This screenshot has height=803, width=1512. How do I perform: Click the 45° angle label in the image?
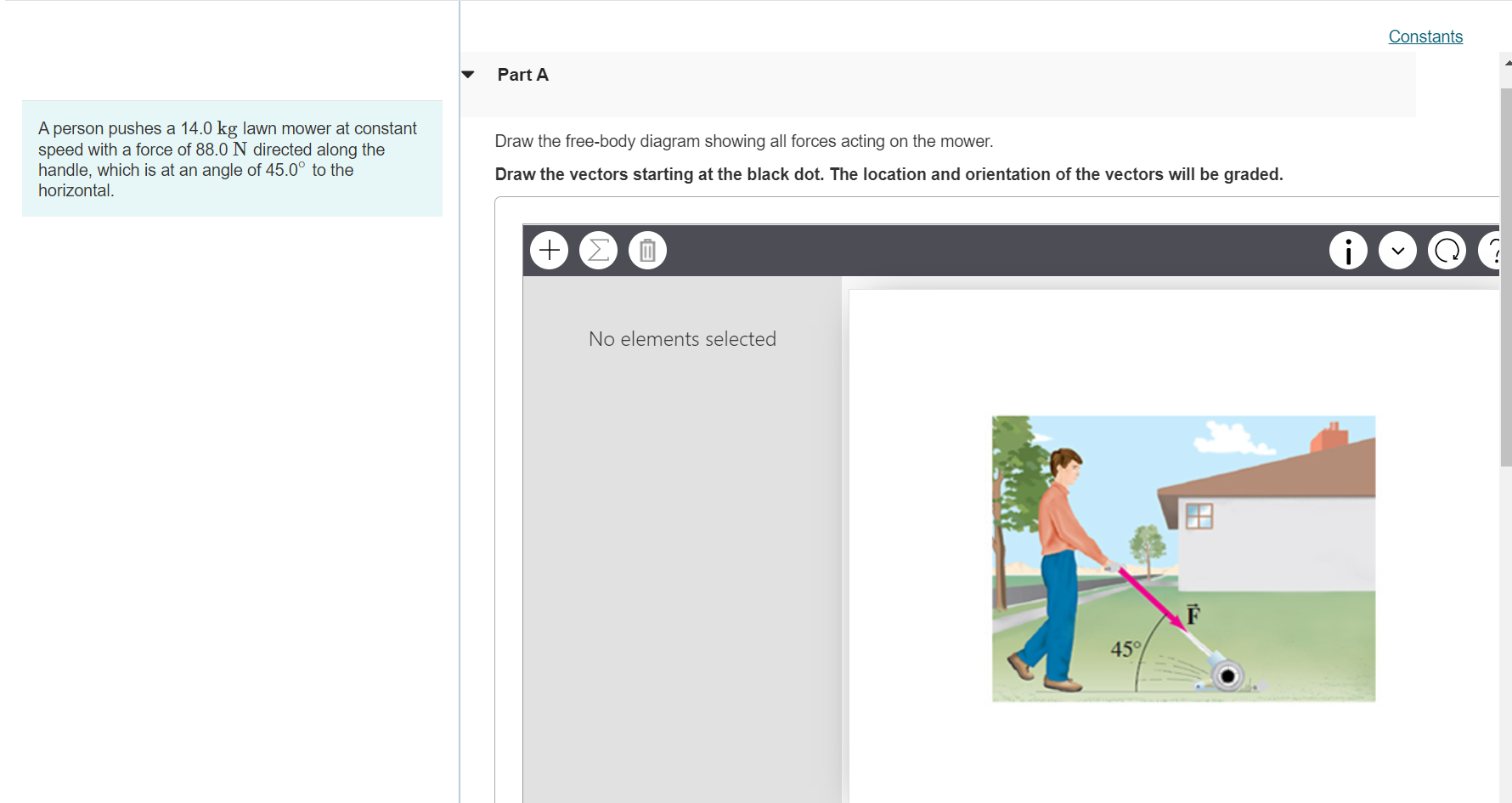[x=1126, y=649]
